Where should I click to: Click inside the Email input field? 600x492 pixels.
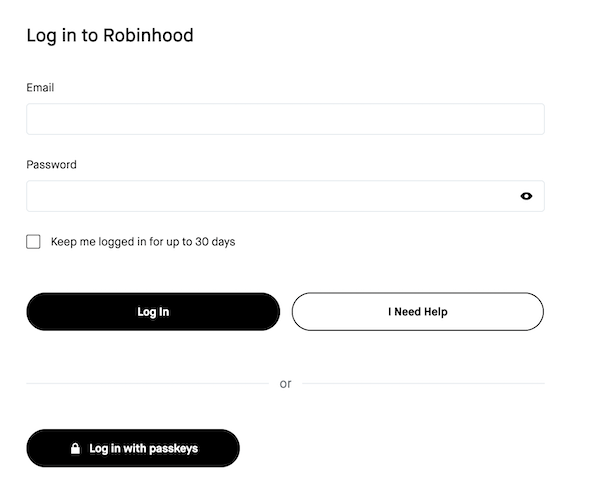[285, 119]
